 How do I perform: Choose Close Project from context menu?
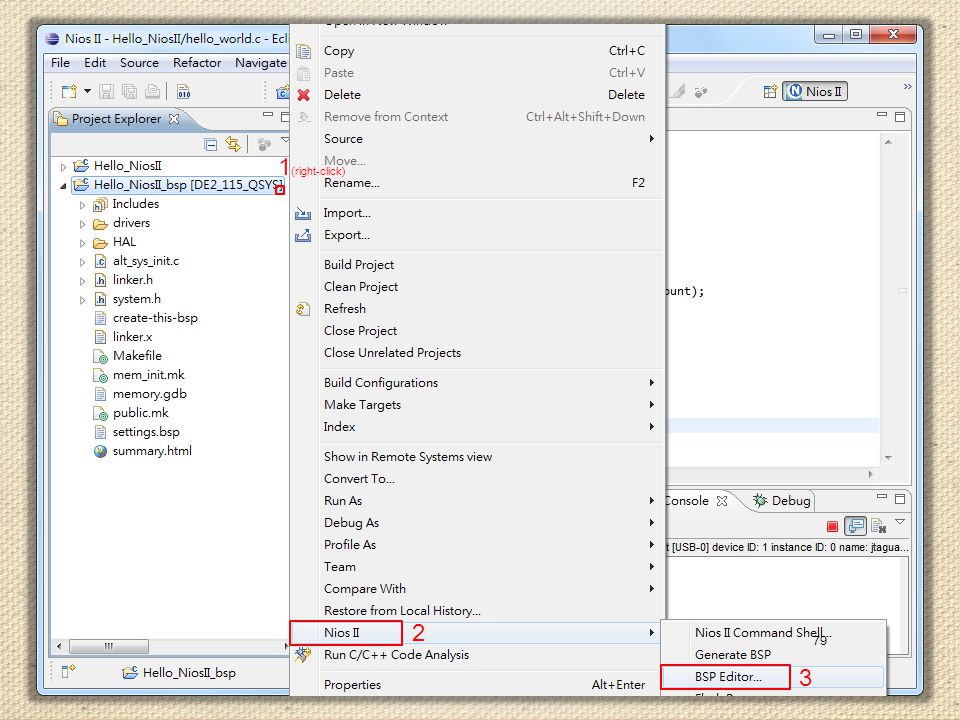(478, 331)
